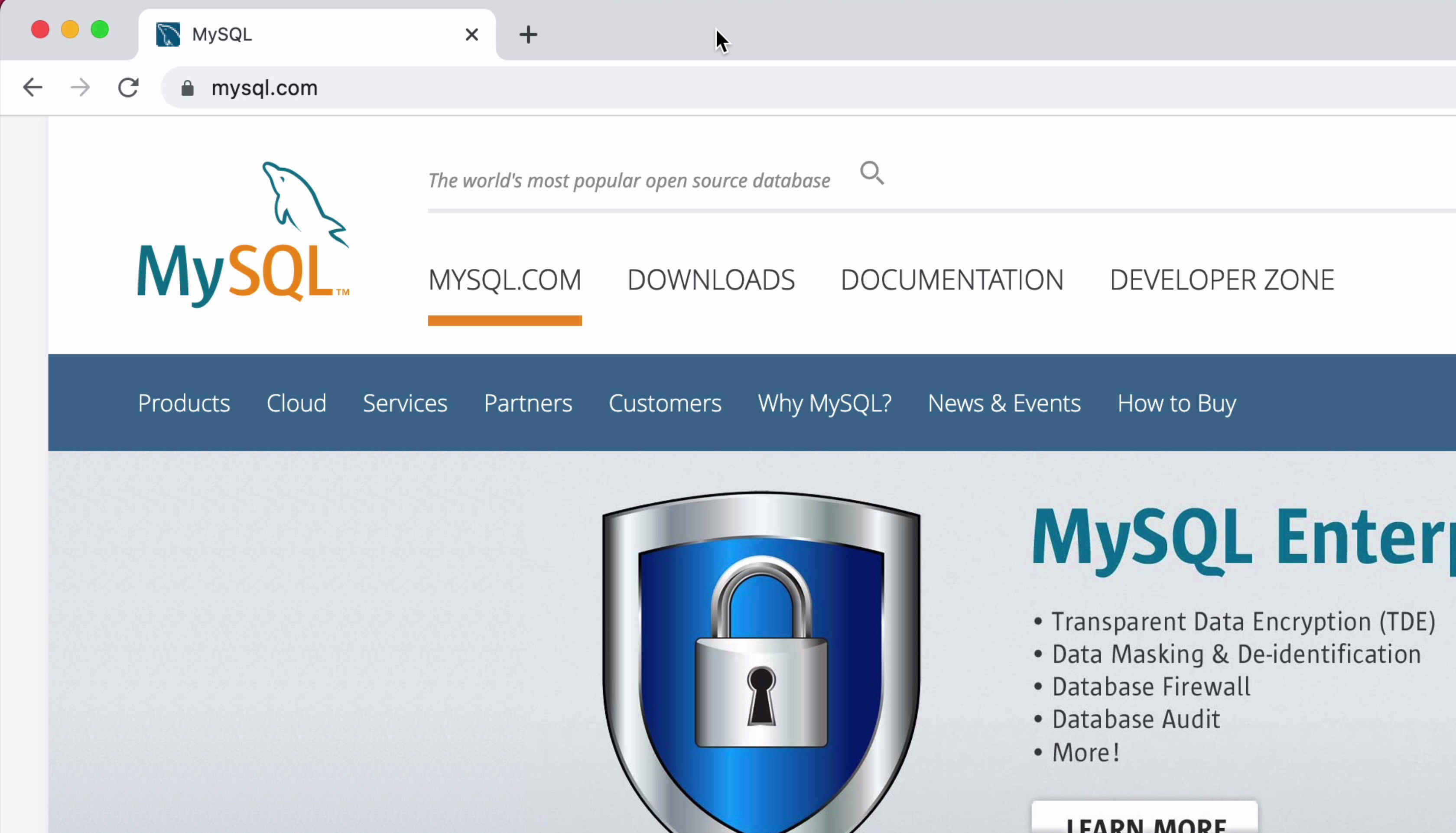
Task: Click the Services navigation link
Action: click(x=405, y=403)
